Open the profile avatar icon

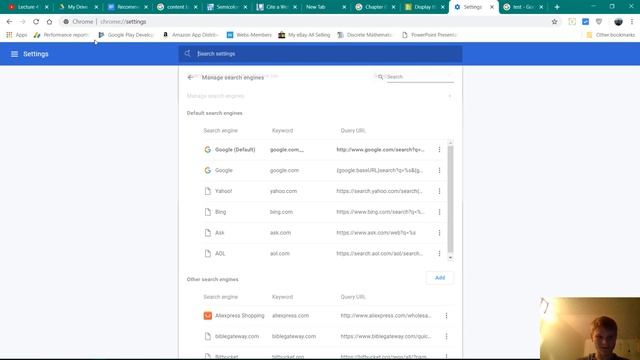click(x=618, y=22)
